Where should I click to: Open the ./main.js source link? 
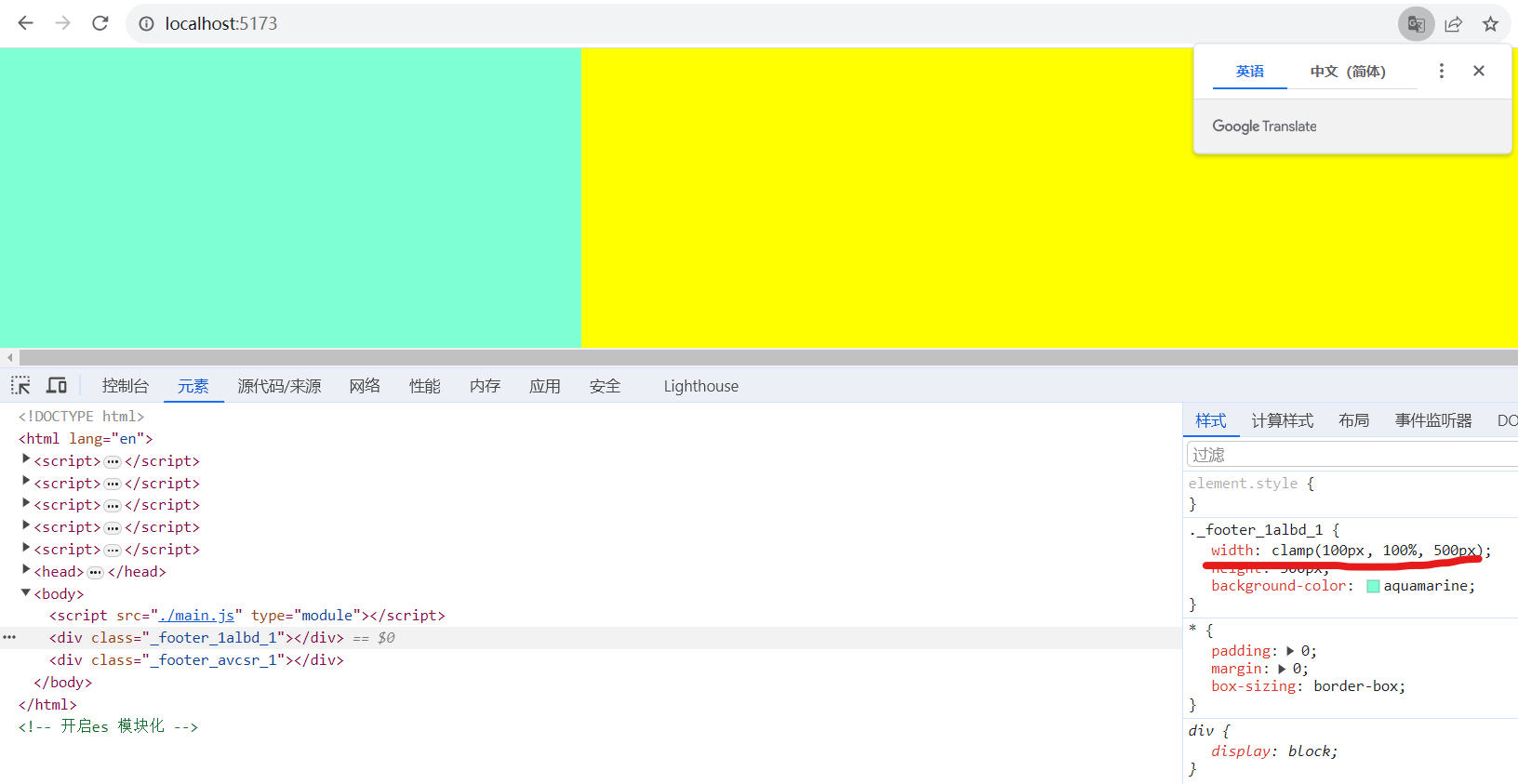[196, 616]
